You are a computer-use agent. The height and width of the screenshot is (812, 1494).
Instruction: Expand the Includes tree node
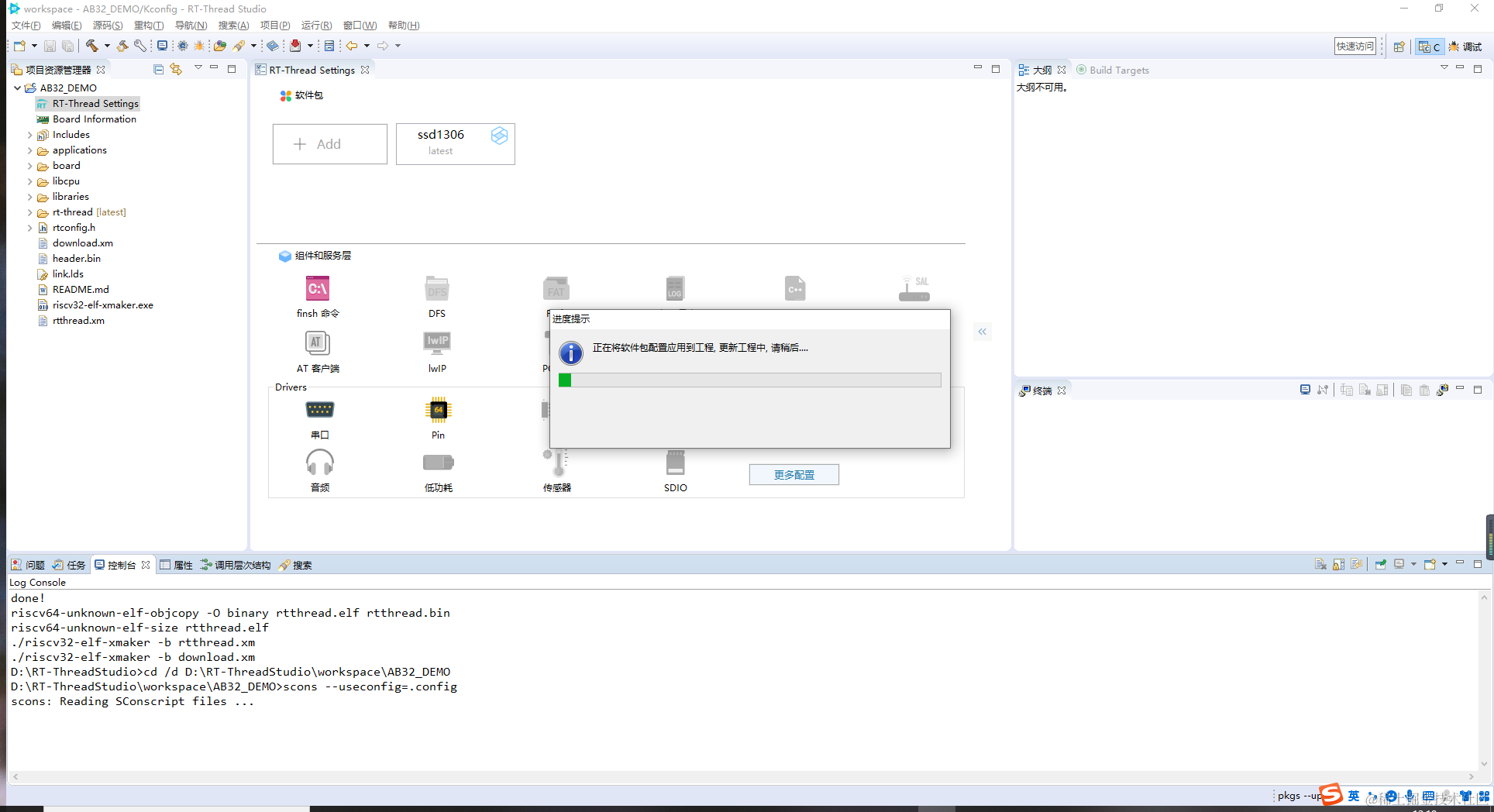coord(29,135)
